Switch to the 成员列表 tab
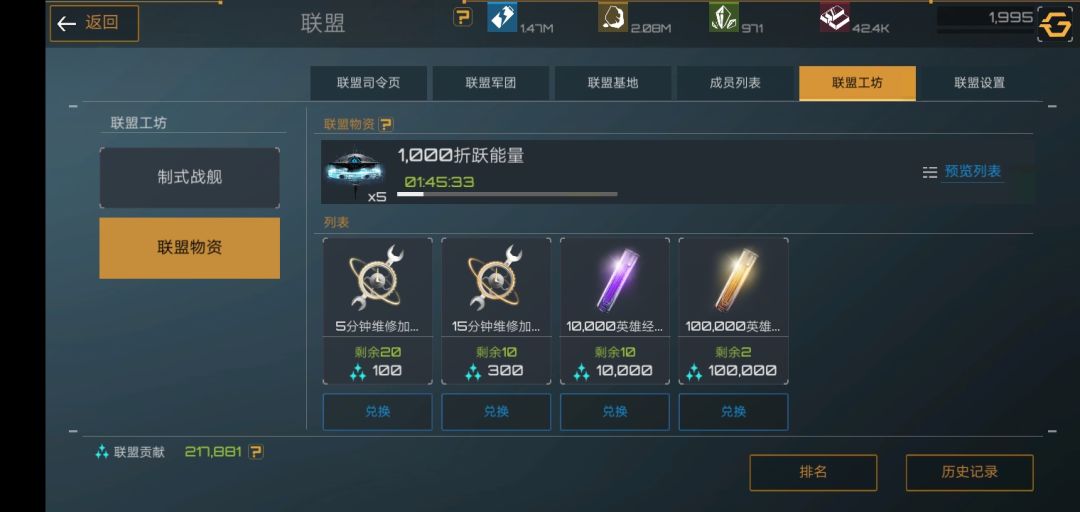This screenshot has height=512, width=1080. coord(735,83)
